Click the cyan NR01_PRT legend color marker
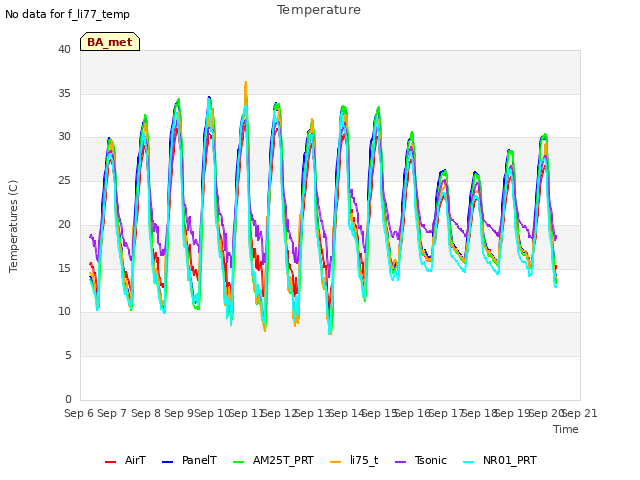This screenshot has height=480, width=640. tap(469, 462)
